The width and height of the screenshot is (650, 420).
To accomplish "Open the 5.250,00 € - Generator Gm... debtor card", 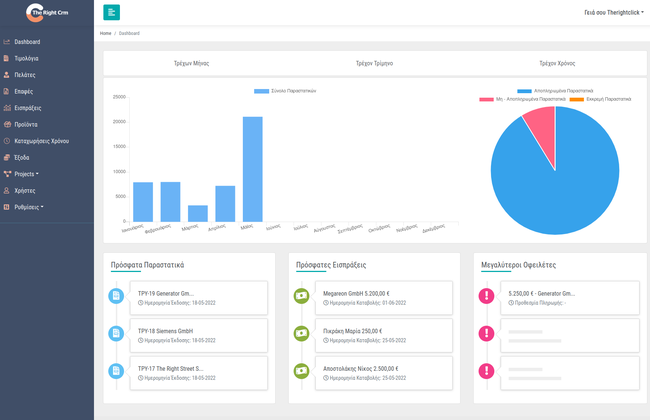I will coord(570,298).
